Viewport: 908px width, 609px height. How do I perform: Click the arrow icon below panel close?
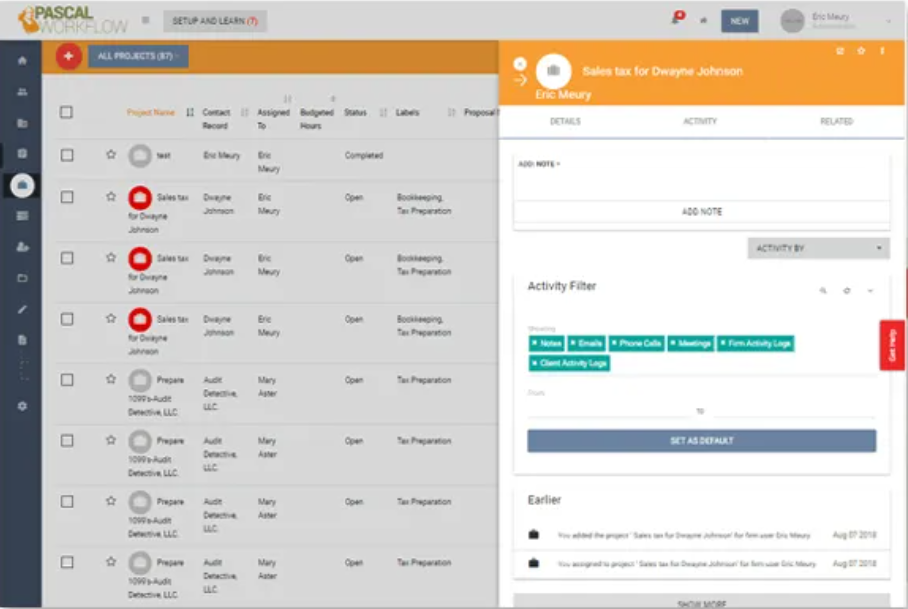[520, 80]
